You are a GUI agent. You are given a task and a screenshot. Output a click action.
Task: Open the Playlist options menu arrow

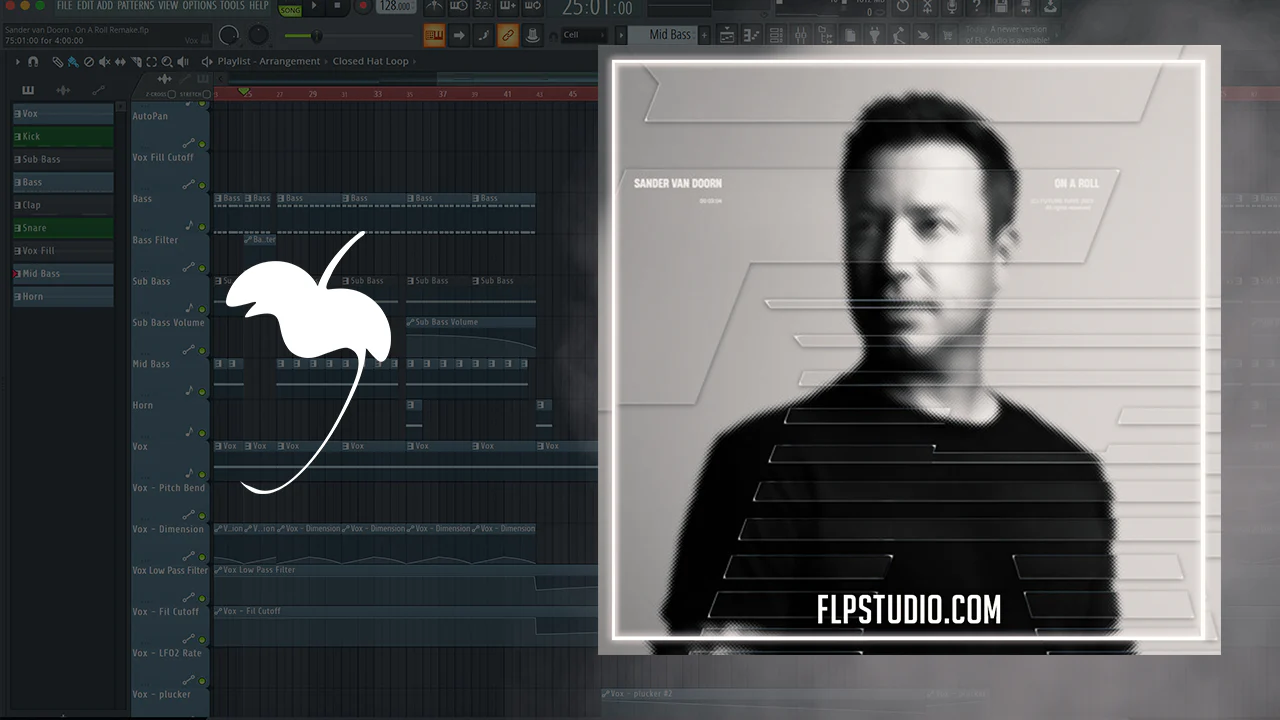(x=17, y=62)
